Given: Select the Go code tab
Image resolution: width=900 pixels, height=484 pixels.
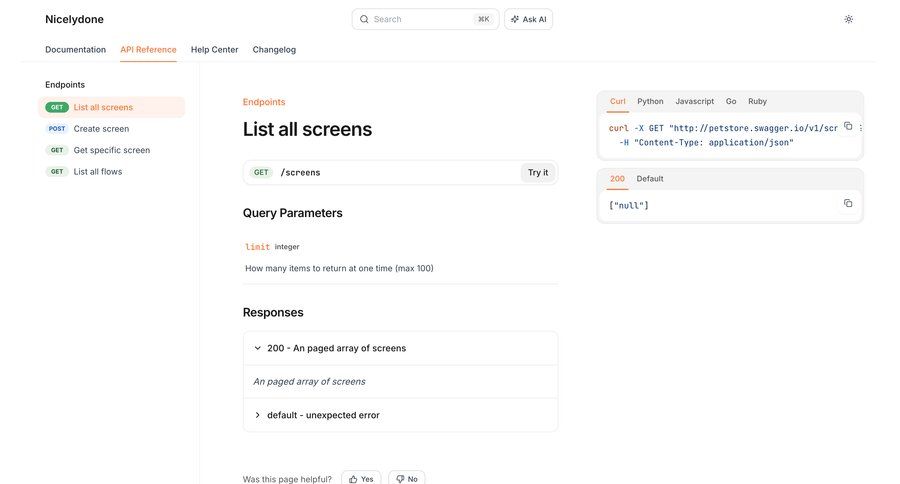Looking at the screenshot, I should click(x=731, y=101).
